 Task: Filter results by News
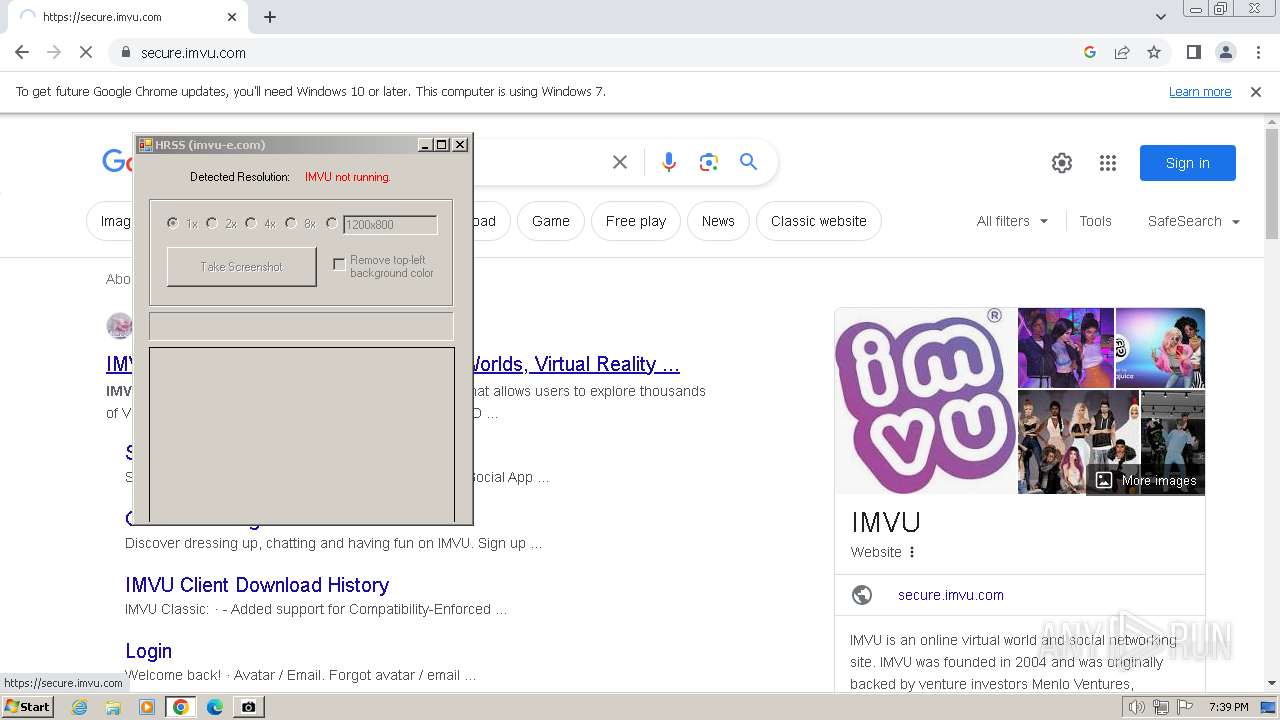point(718,221)
